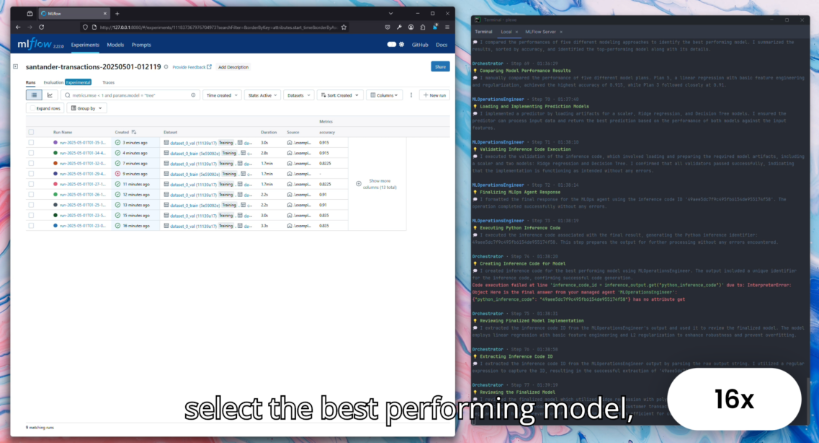Viewport: 819px width, 443px height.
Task: Toggle the dark mode switch
Action: (x=392, y=44)
